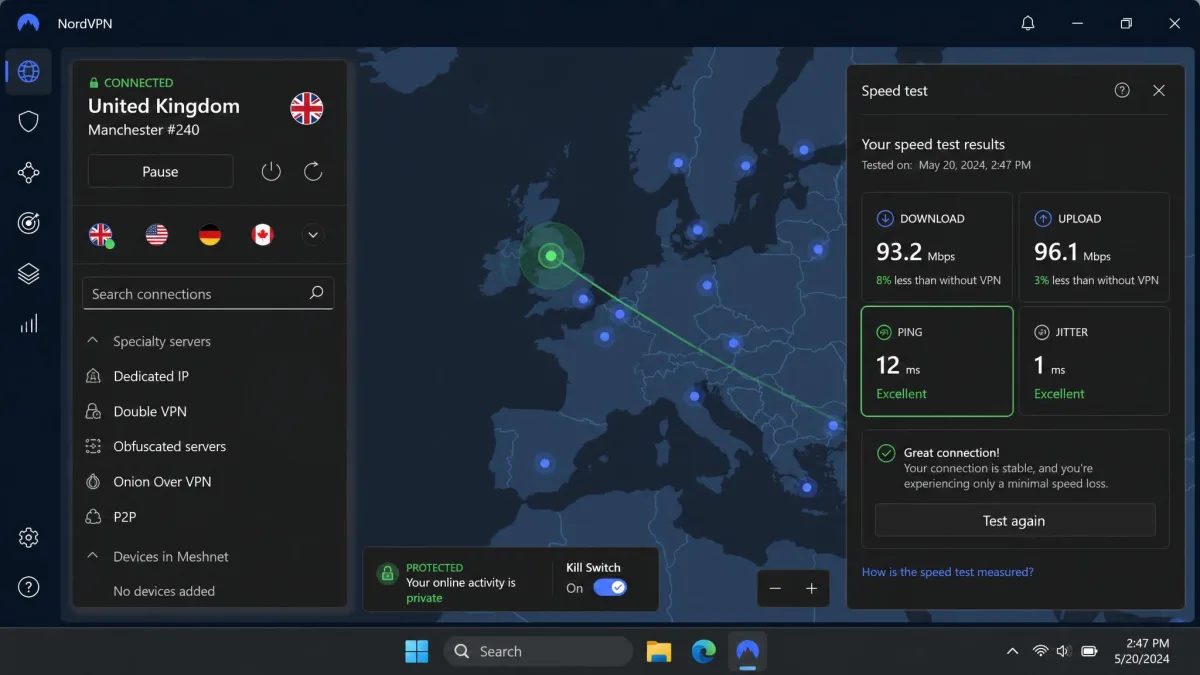Click the disconnect power icon
The height and width of the screenshot is (675, 1200).
(271, 171)
